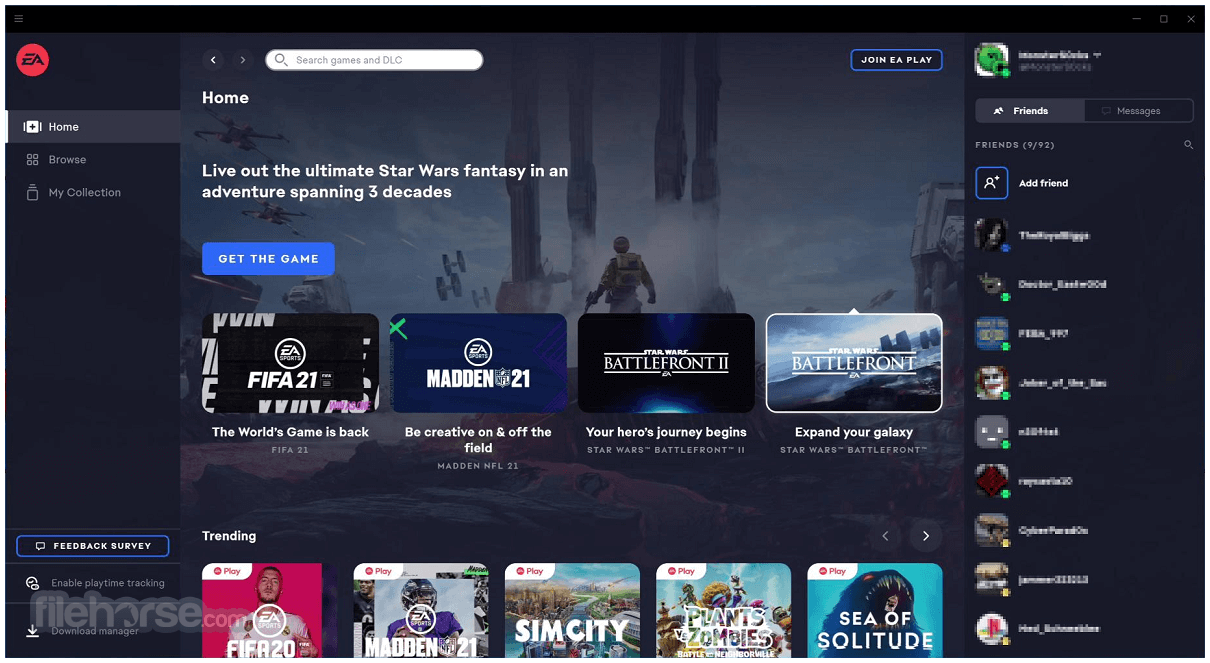
Task: Click "Be creative on & off the field" caption
Action: point(478,440)
